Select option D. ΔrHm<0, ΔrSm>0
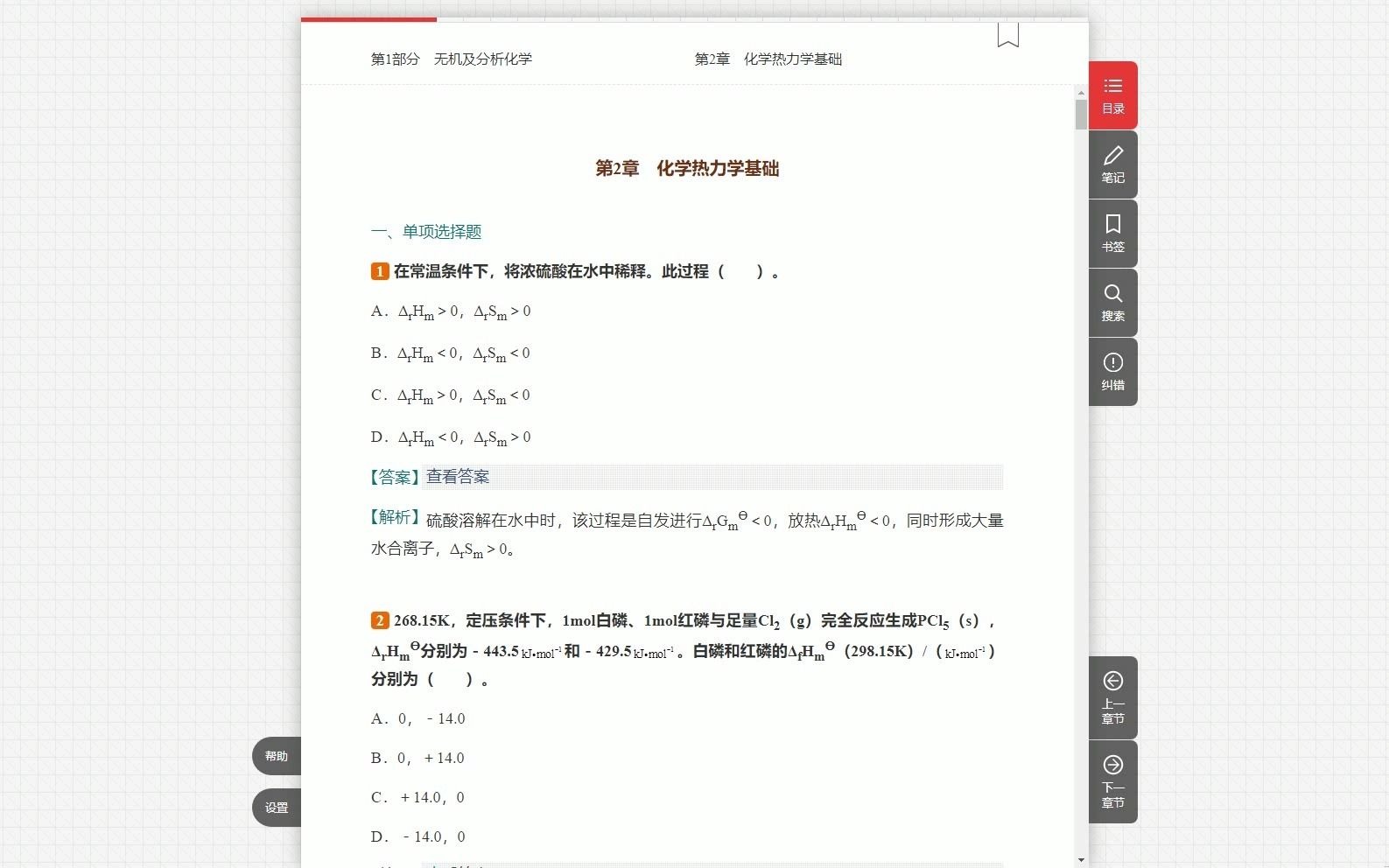 click(451, 438)
